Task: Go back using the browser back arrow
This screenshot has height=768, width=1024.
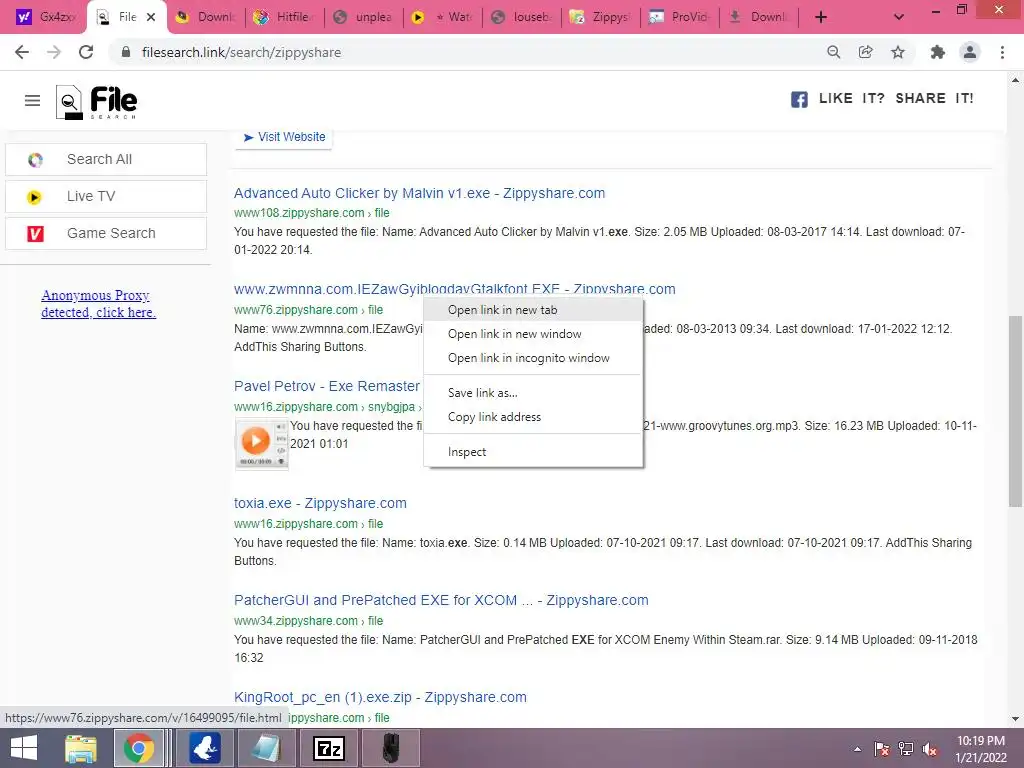Action: (x=22, y=52)
